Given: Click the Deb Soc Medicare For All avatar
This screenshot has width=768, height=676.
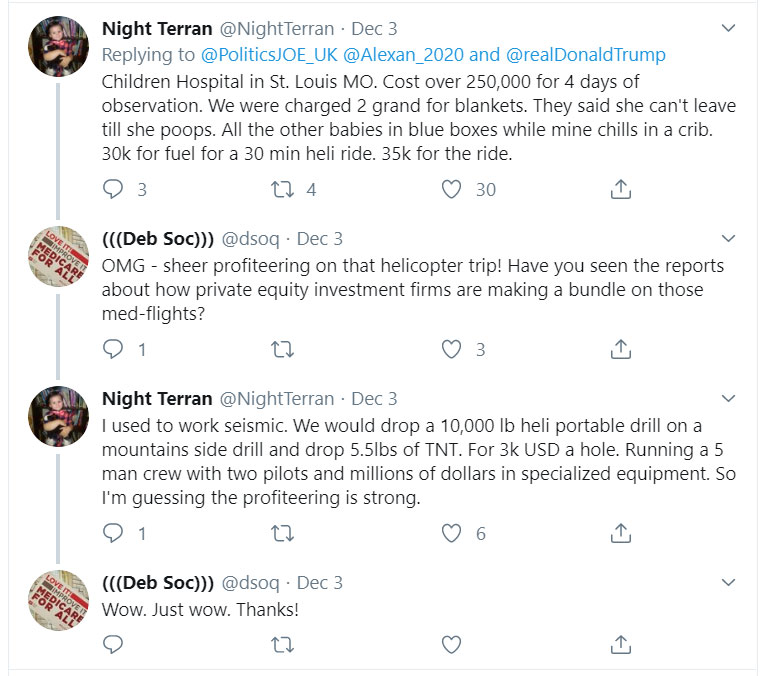Looking at the screenshot, I should coord(58,253).
